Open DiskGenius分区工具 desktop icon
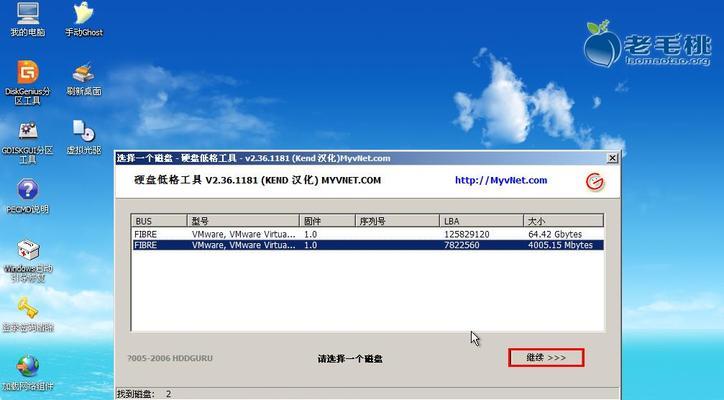 point(28,83)
